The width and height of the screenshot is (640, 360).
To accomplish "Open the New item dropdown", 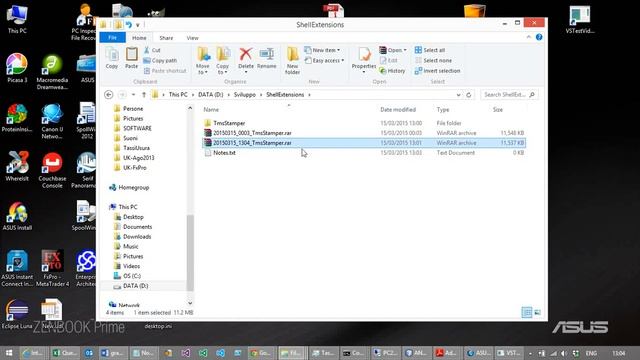I will [322, 50].
